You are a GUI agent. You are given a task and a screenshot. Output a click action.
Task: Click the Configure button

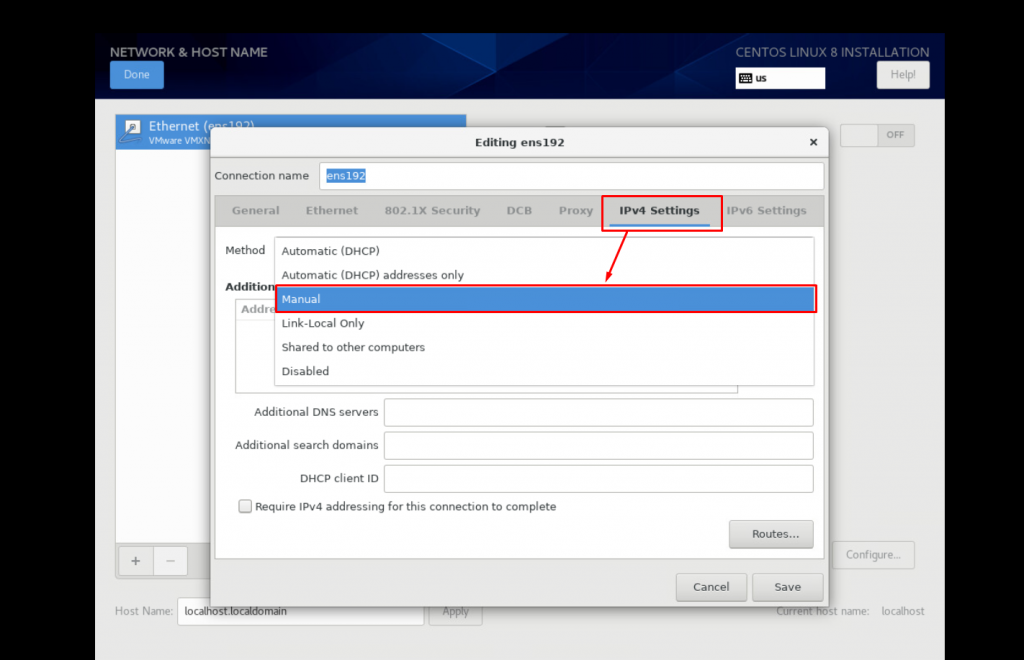coord(873,554)
